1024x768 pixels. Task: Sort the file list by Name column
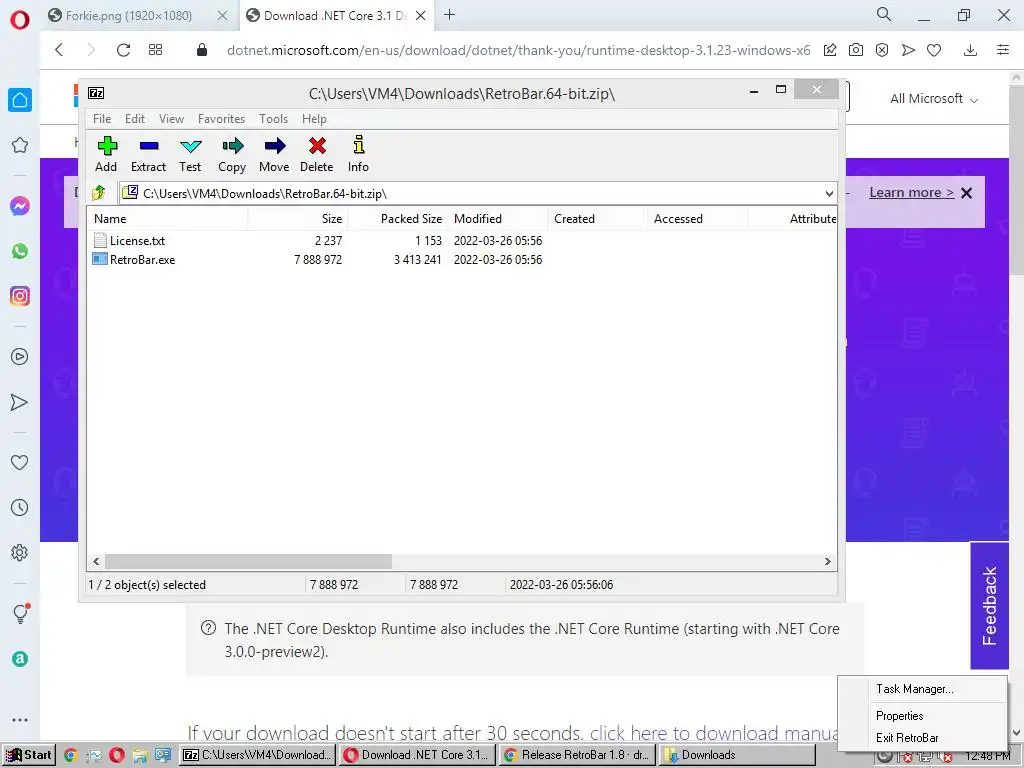(x=167, y=219)
